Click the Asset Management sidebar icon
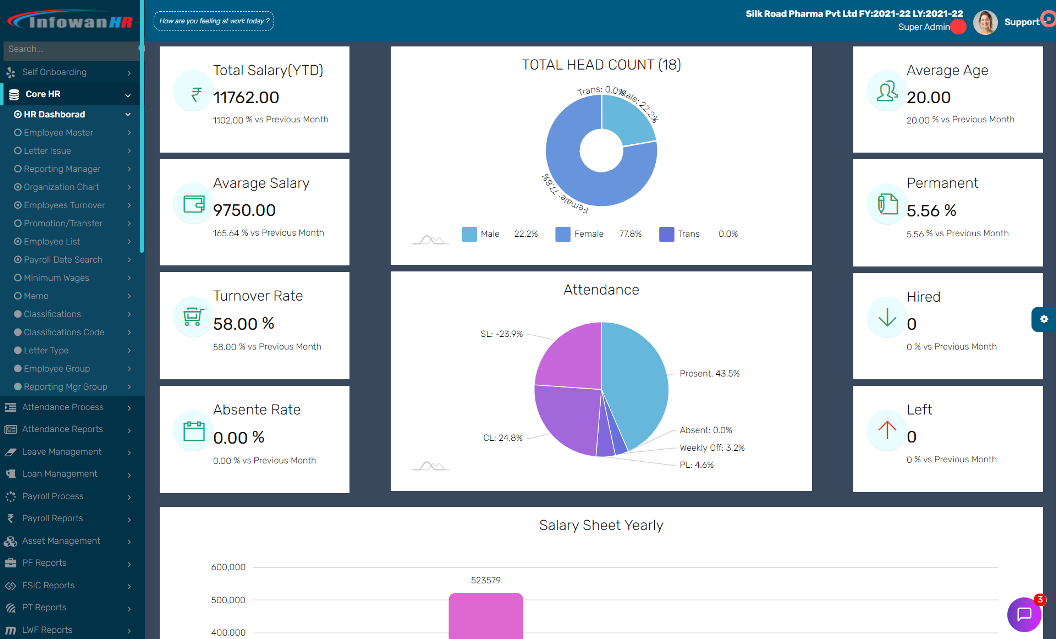Viewport: 1056px width, 639px height. 10,540
